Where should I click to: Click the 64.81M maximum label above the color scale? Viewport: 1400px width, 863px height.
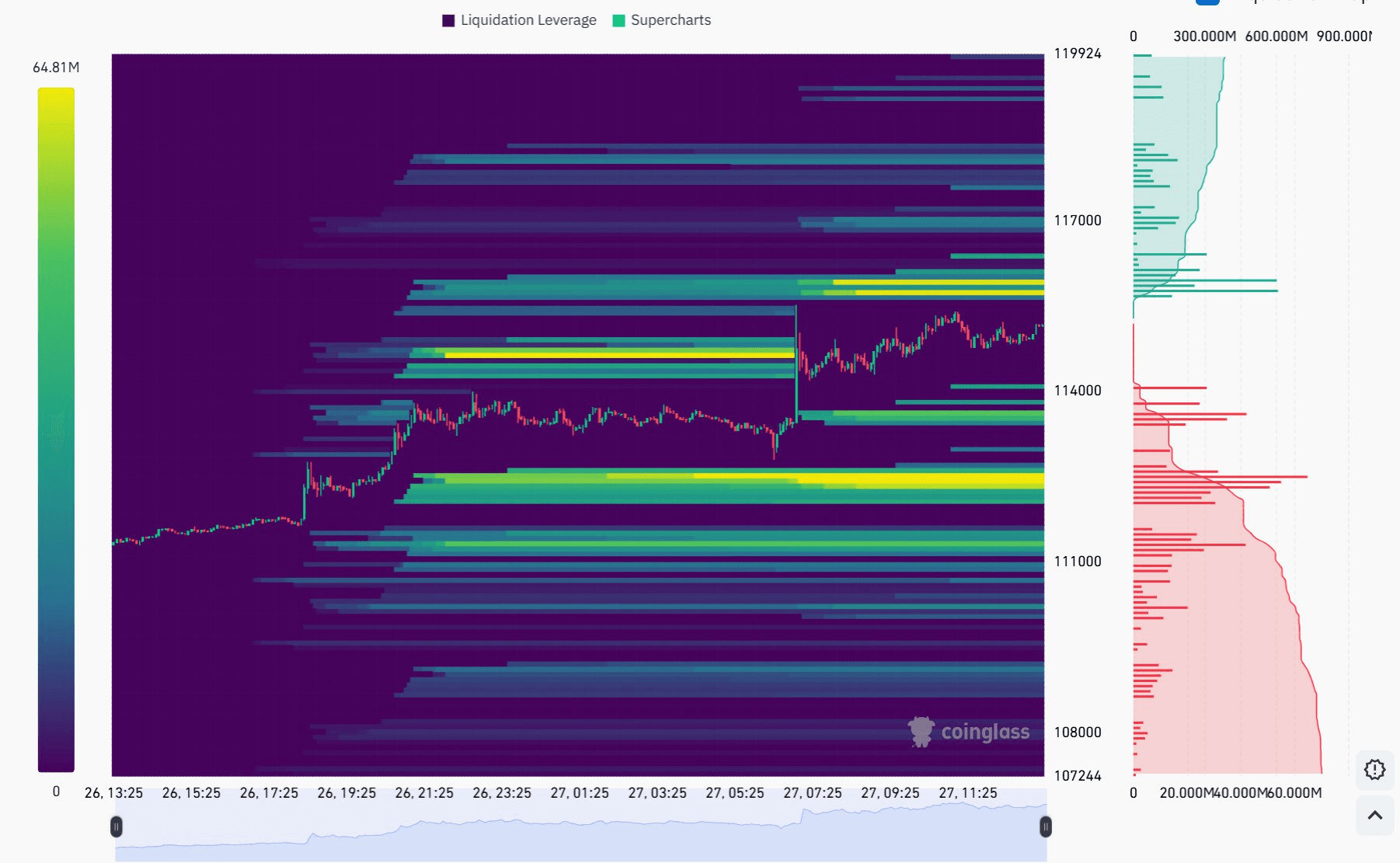pyautogui.click(x=56, y=68)
